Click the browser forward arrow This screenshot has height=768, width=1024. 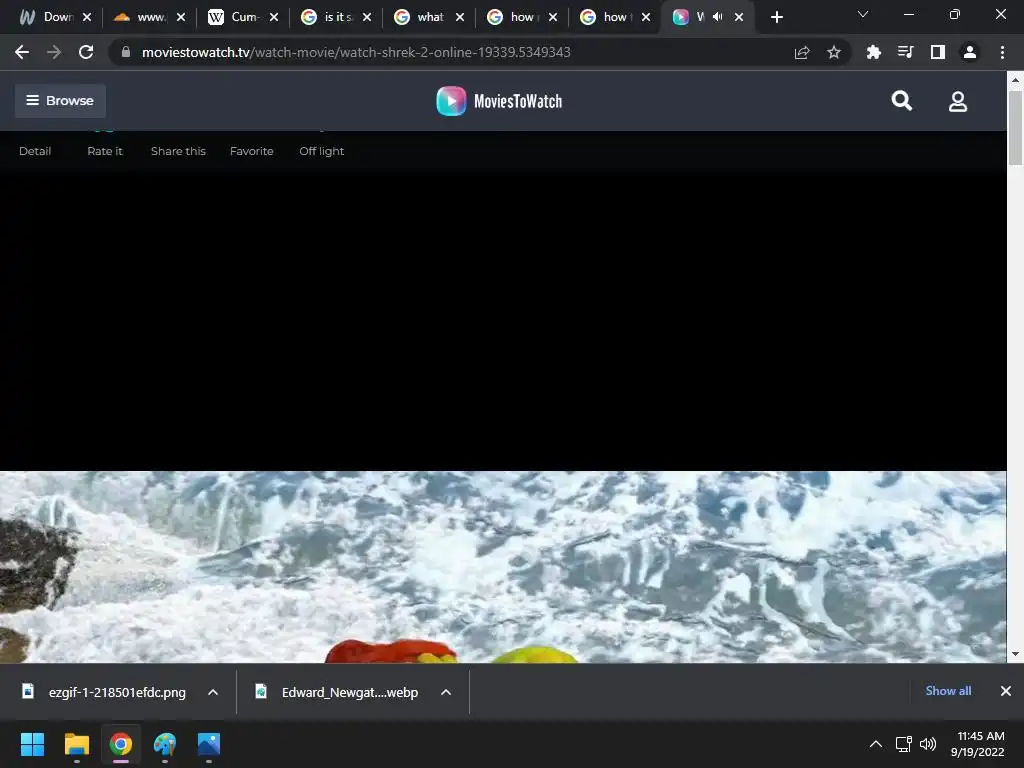54,52
